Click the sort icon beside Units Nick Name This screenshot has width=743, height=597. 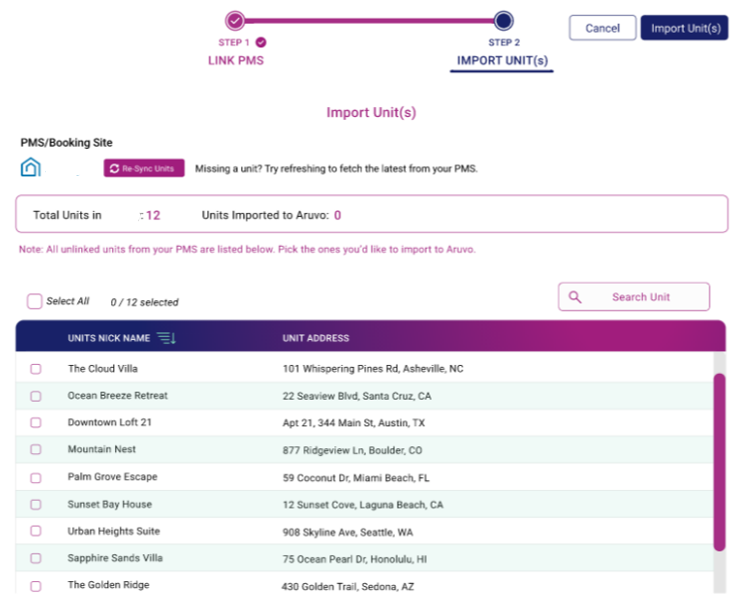click(166, 338)
